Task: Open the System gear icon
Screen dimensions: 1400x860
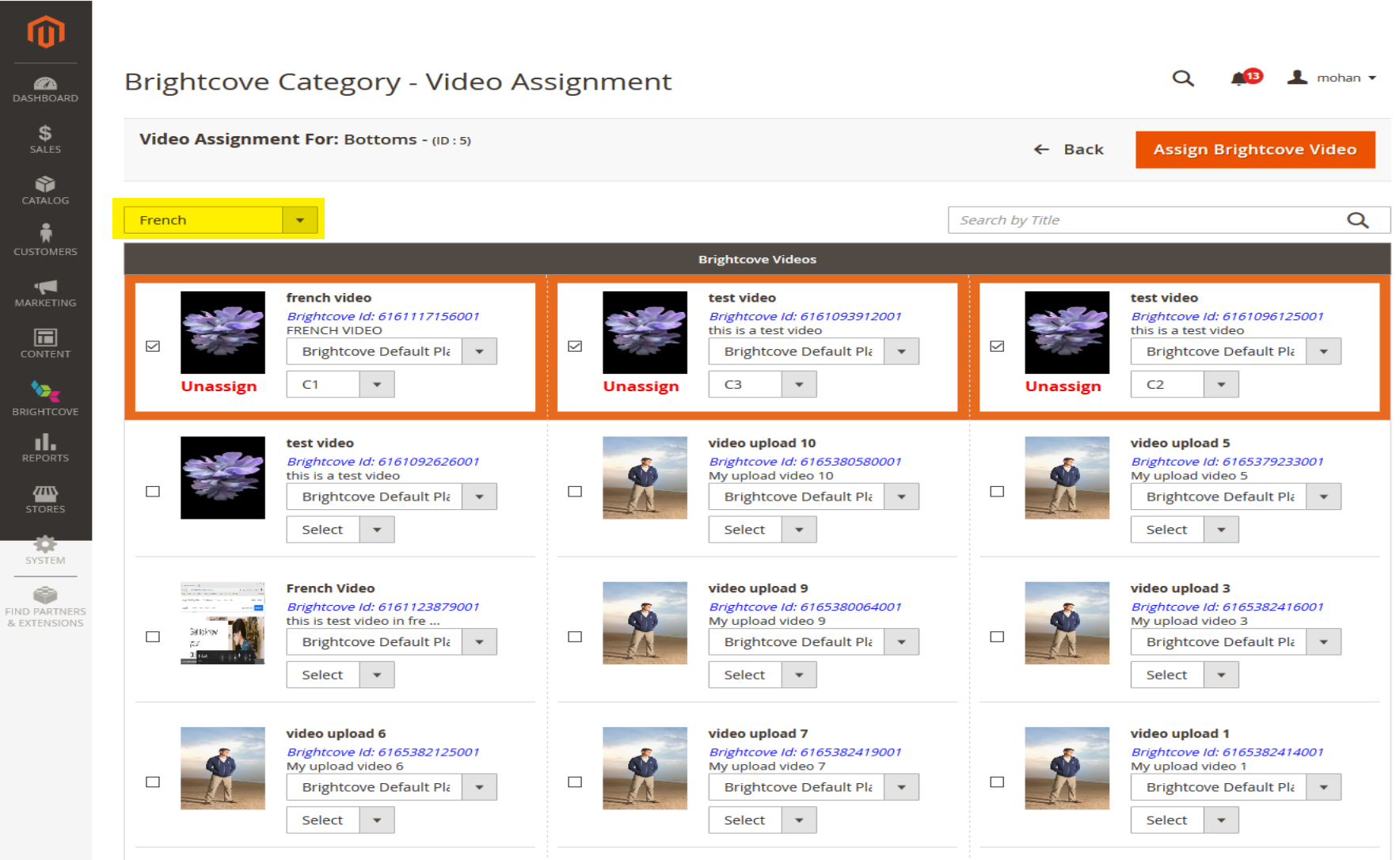Action: pyautogui.click(x=45, y=544)
